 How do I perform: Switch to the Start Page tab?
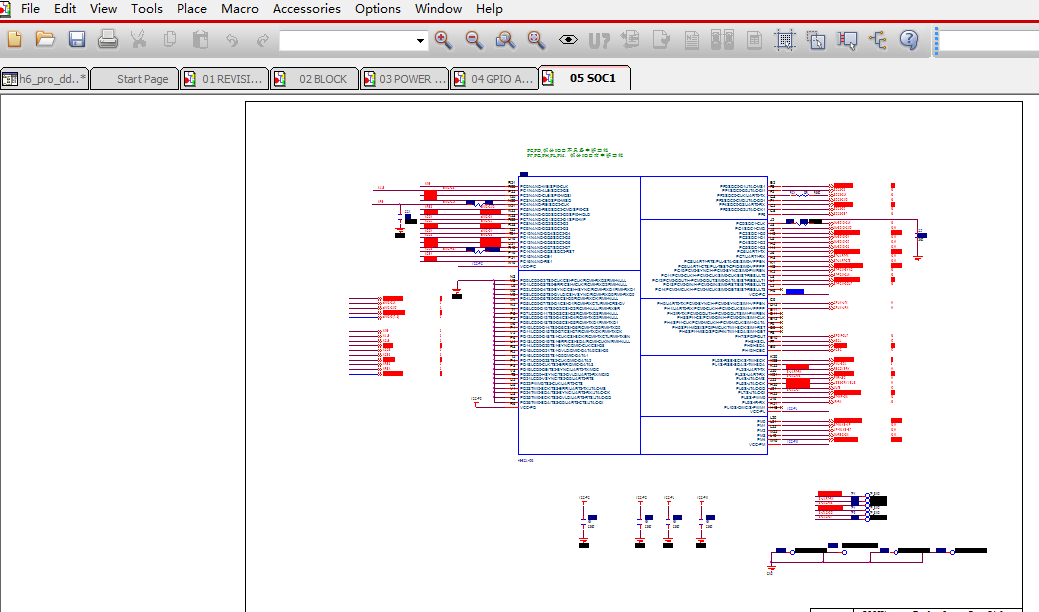(x=135, y=79)
